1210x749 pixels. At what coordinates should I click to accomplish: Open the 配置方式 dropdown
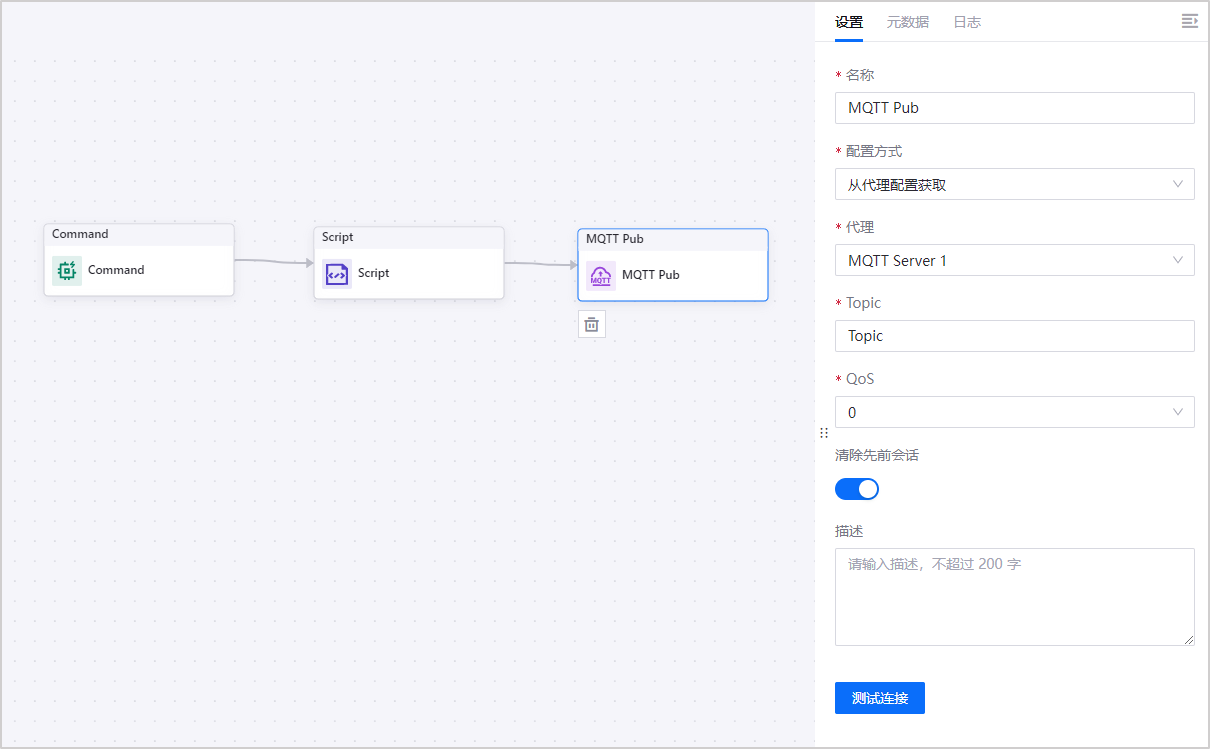pos(1014,184)
